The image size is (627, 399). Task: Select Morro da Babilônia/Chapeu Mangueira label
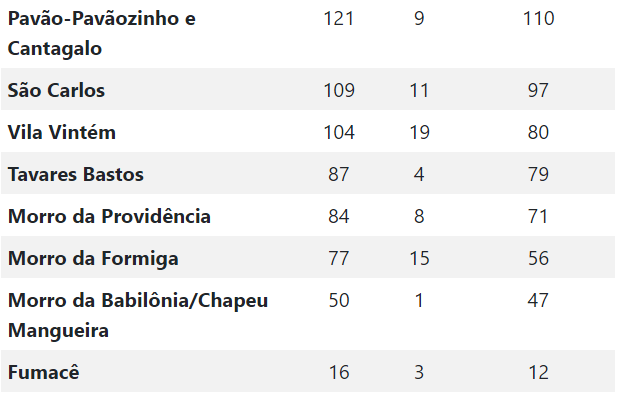(x=138, y=315)
